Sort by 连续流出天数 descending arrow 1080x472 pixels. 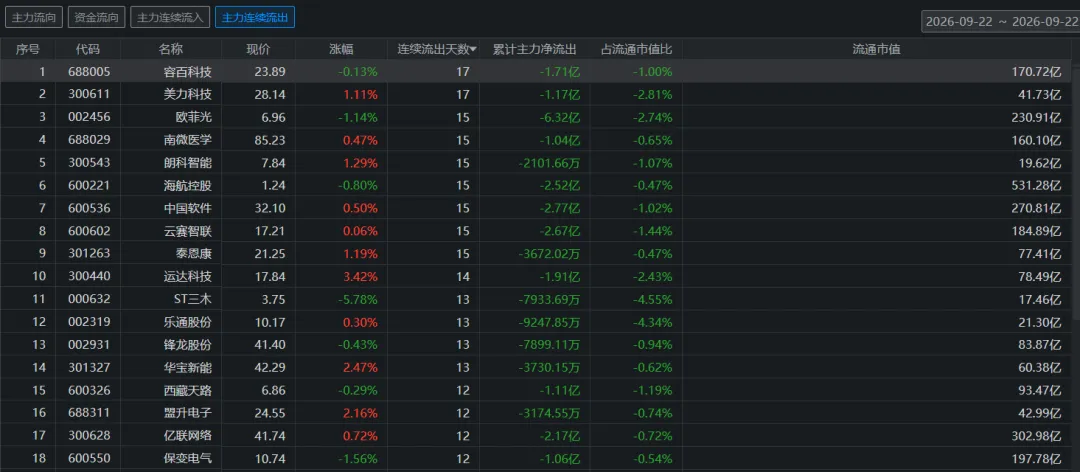tap(472, 50)
